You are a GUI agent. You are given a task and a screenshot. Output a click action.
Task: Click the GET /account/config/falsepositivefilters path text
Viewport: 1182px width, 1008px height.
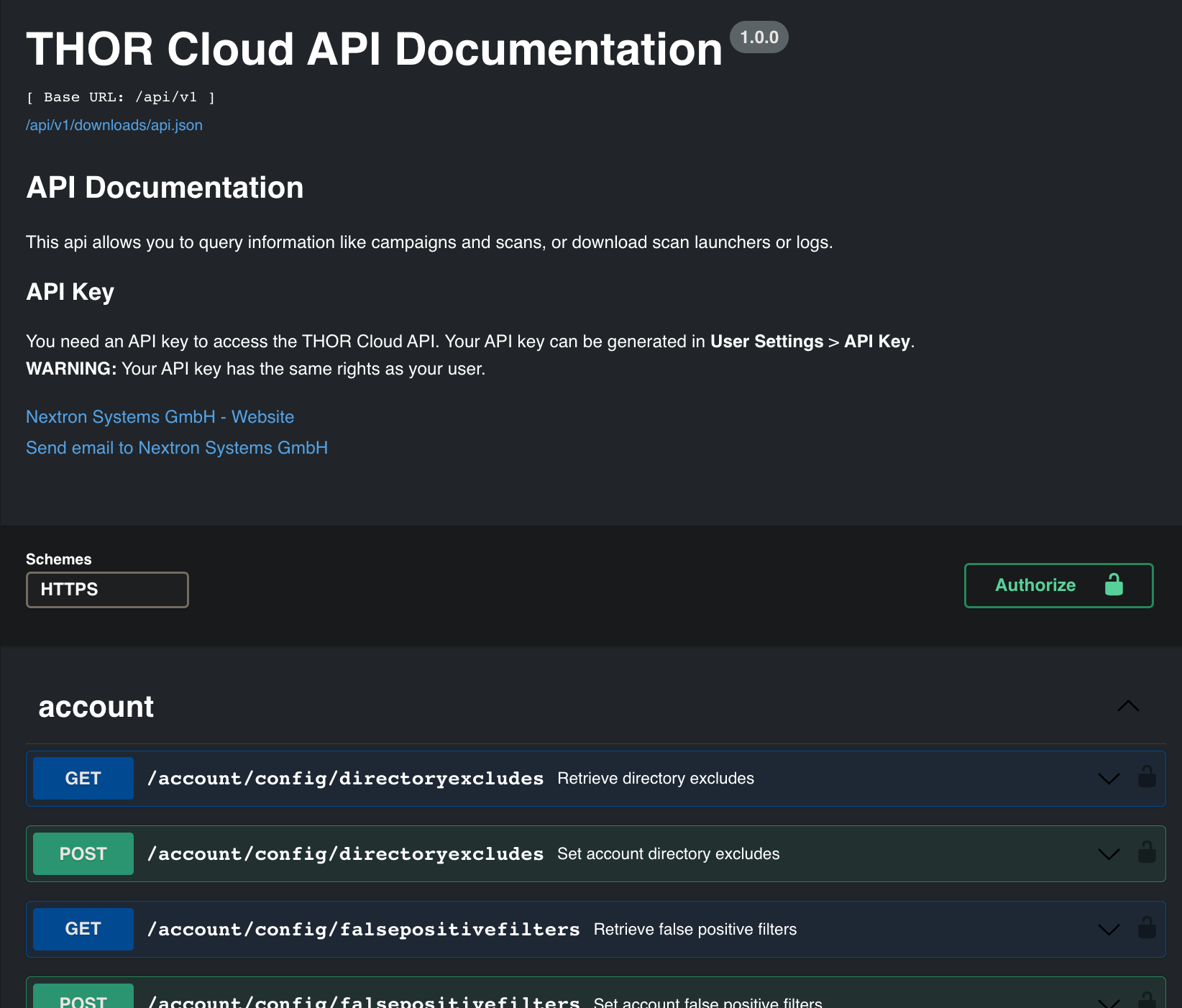[x=363, y=930]
